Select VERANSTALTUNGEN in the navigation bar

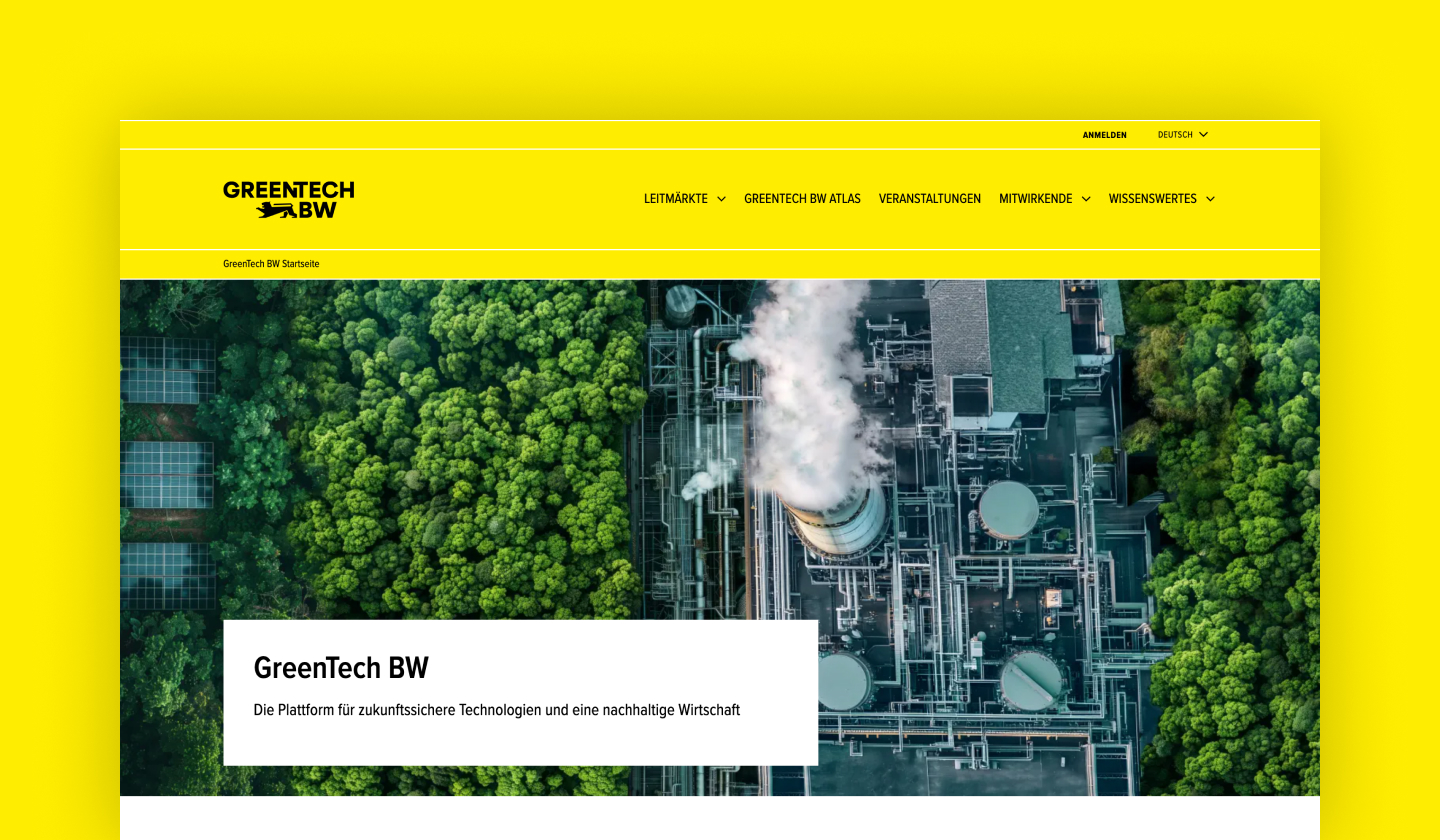930,199
